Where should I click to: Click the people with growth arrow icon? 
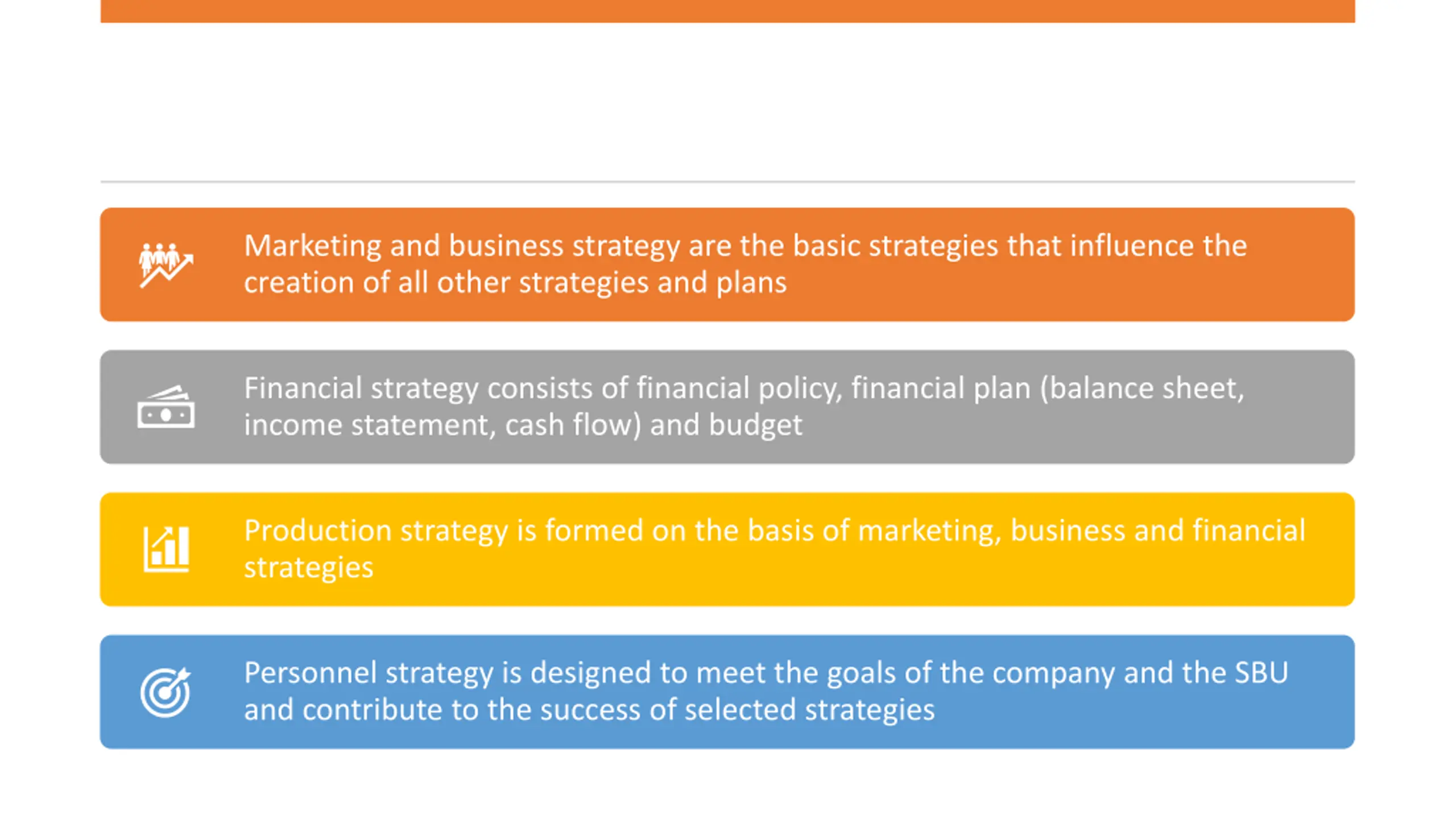point(166,265)
